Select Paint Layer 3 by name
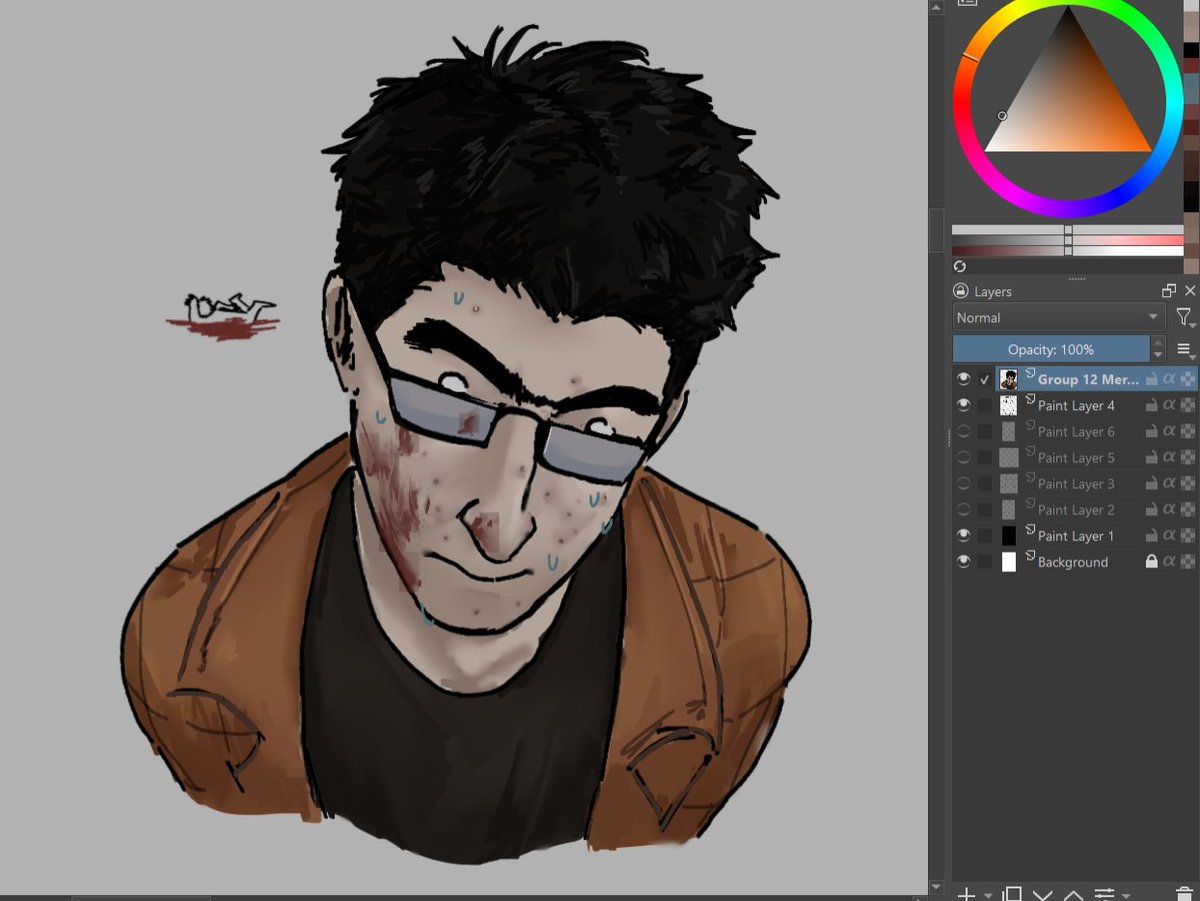The height and width of the screenshot is (901, 1200). [x=1076, y=484]
